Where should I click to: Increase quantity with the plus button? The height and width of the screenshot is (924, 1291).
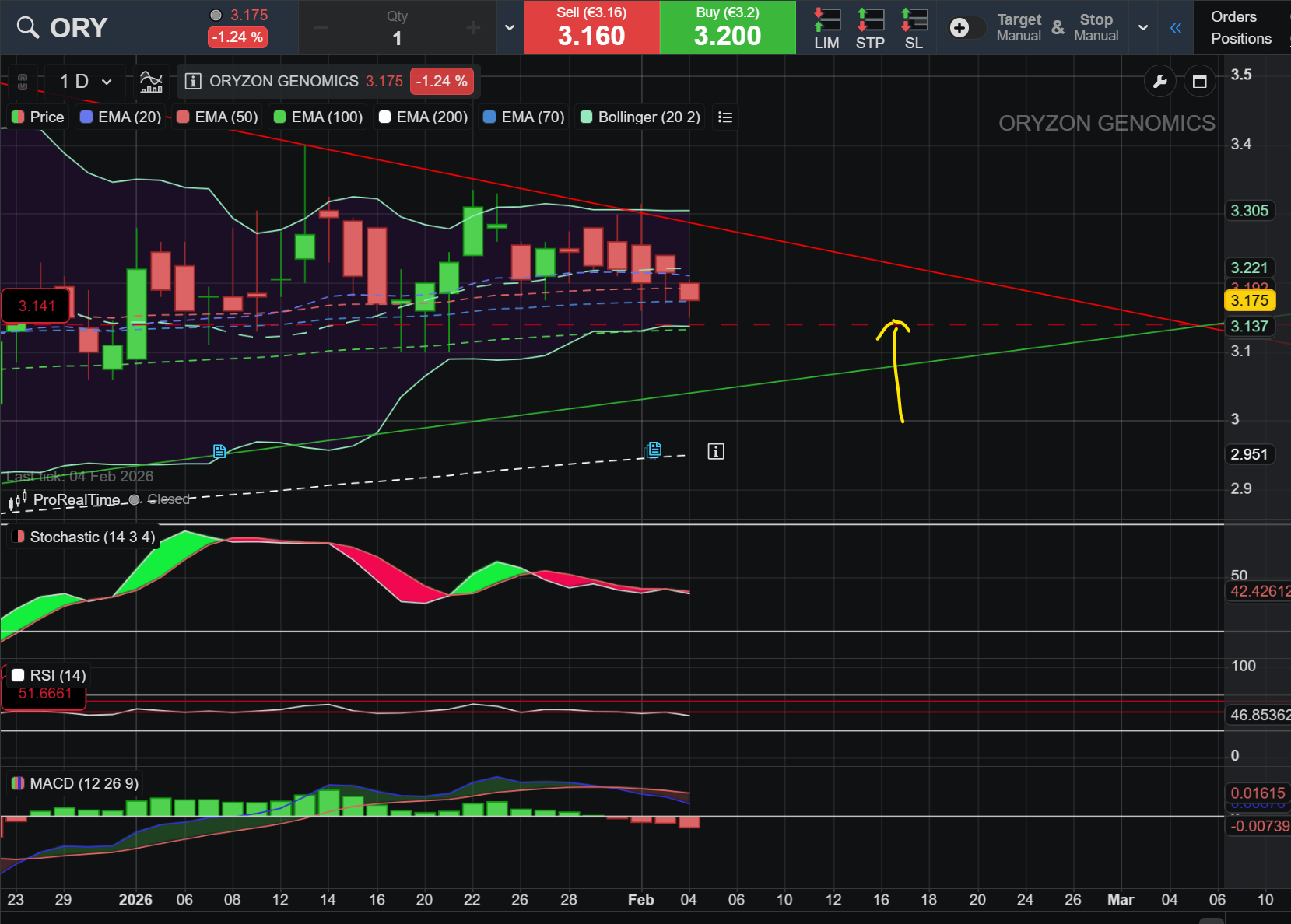[x=473, y=28]
